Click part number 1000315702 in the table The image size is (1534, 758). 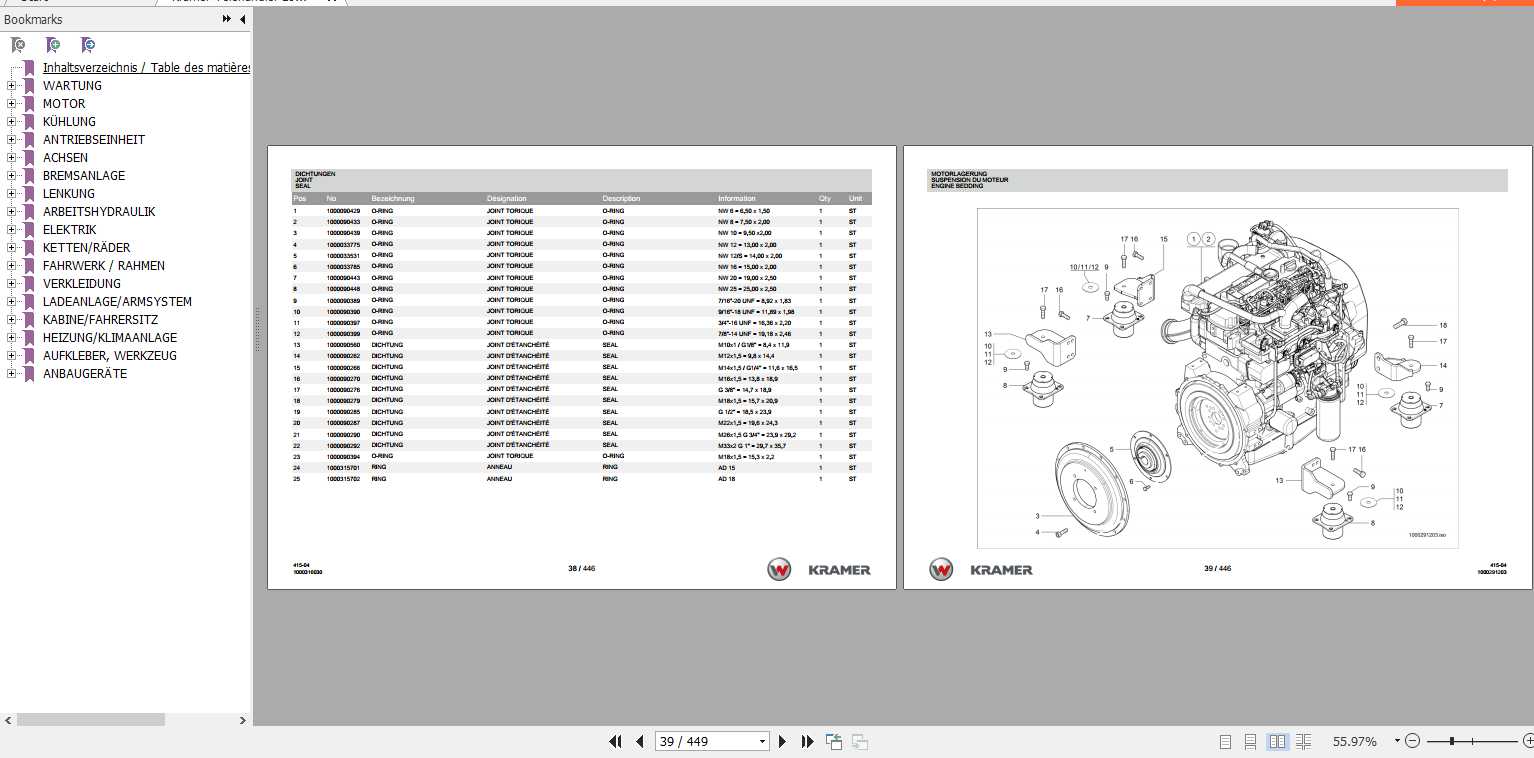tap(343, 479)
